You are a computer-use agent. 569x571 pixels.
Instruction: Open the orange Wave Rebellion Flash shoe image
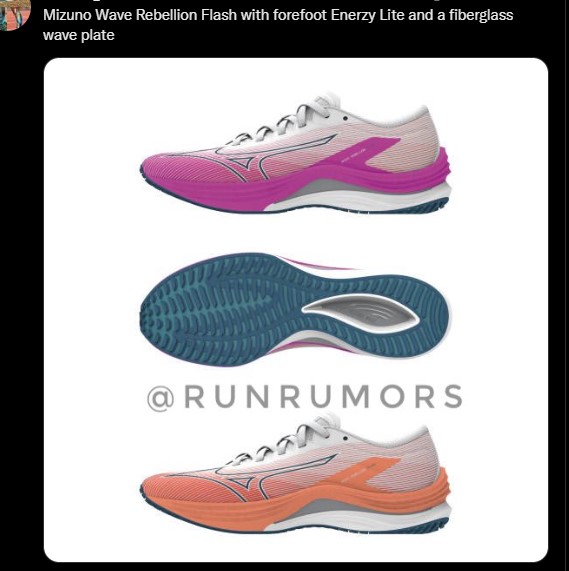coord(296,473)
